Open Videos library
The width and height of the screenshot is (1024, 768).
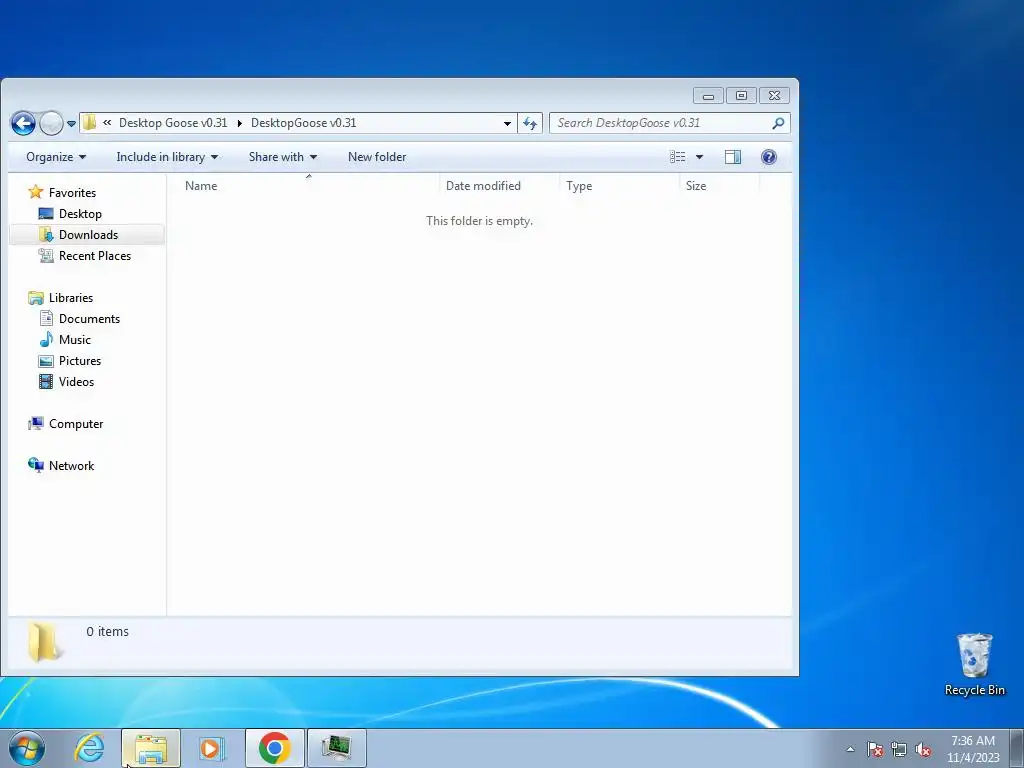(76, 381)
